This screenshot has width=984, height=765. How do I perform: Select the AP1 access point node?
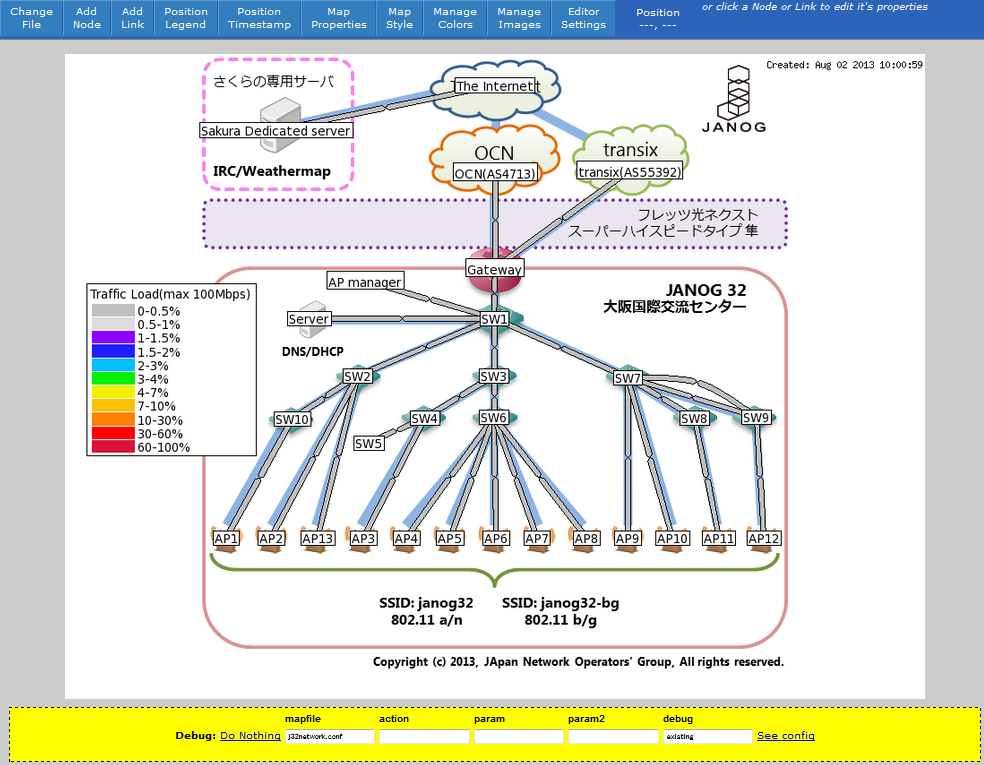[x=226, y=538]
